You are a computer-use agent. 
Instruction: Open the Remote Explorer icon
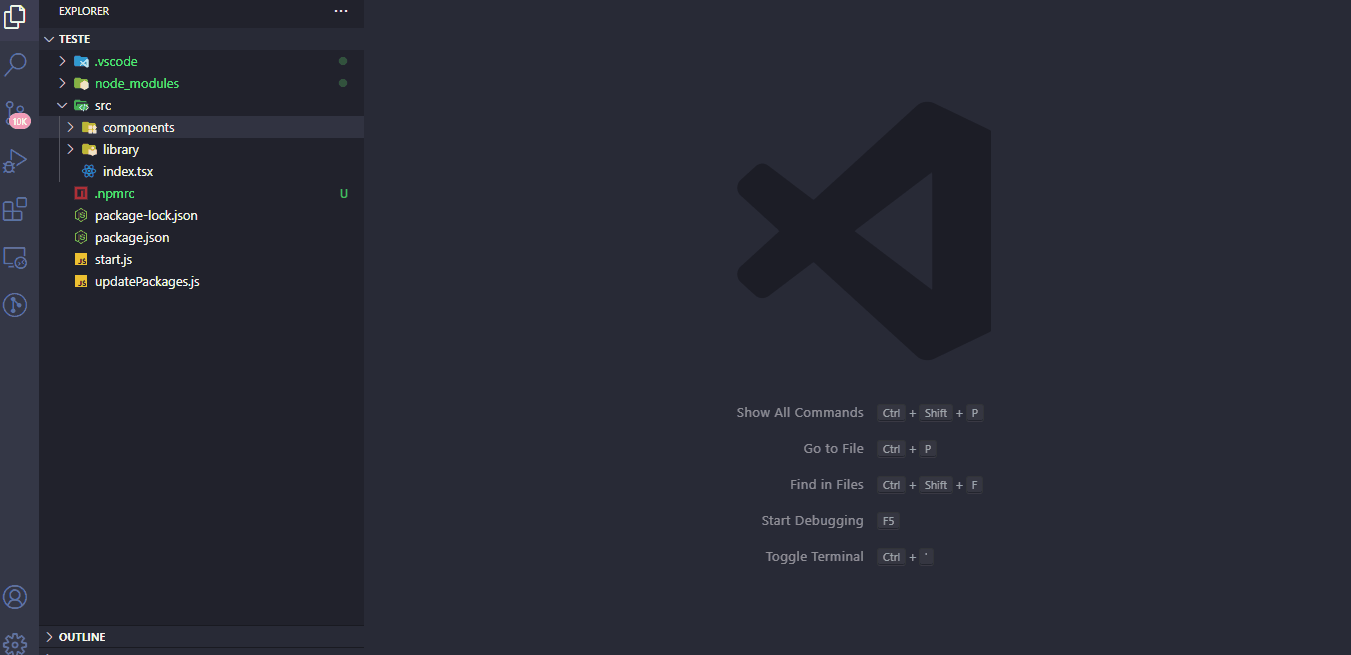click(x=15, y=258)
